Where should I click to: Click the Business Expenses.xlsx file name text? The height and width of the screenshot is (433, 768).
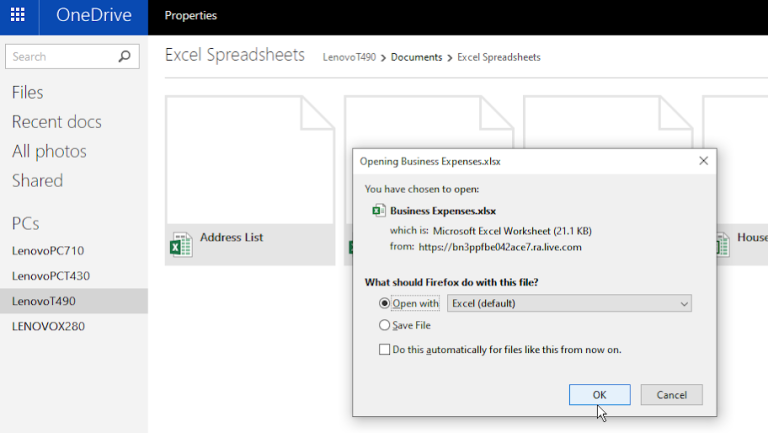pyautogui.click(x=443, y=211)
